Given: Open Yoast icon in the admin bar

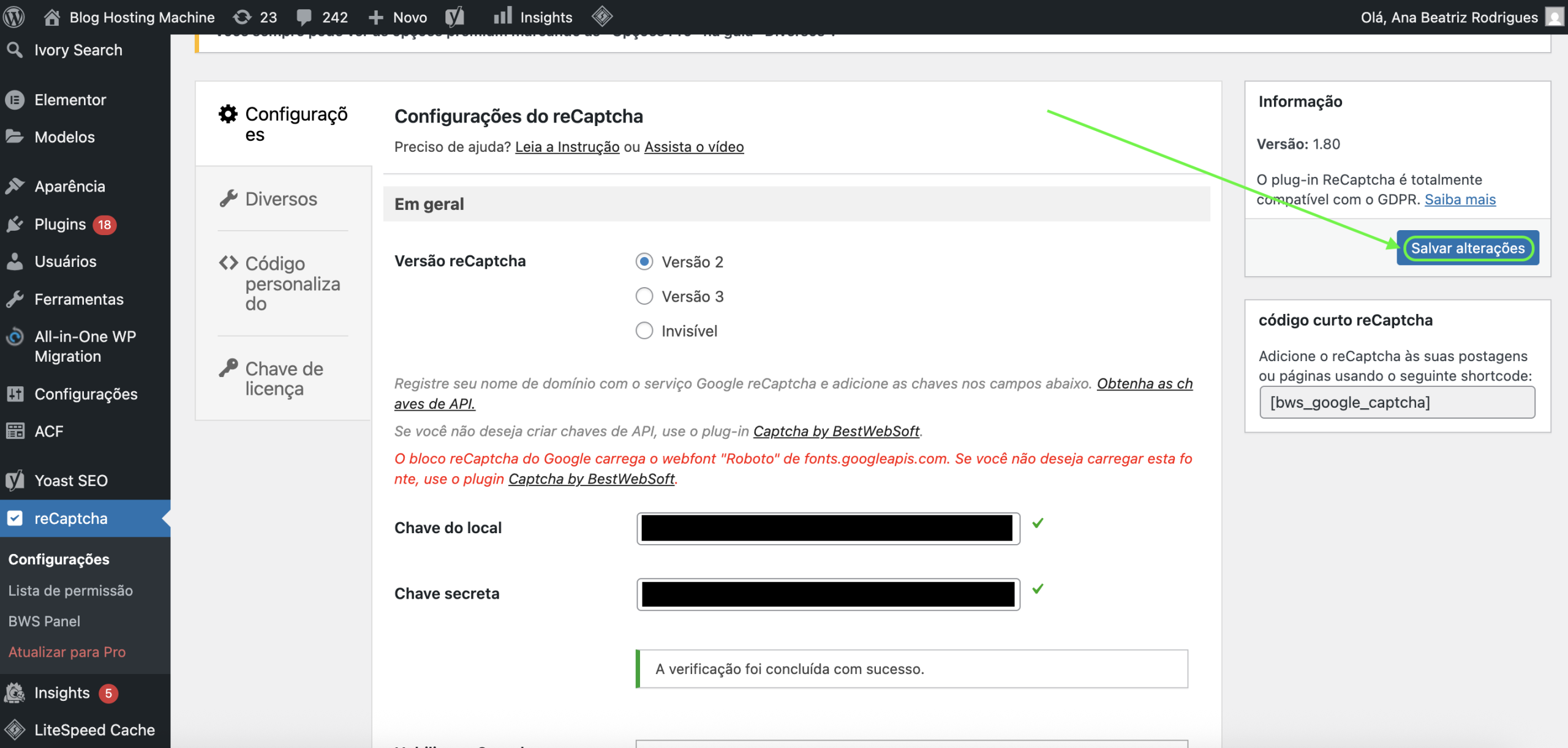Looking at the screenshot, I should point(454,17).
